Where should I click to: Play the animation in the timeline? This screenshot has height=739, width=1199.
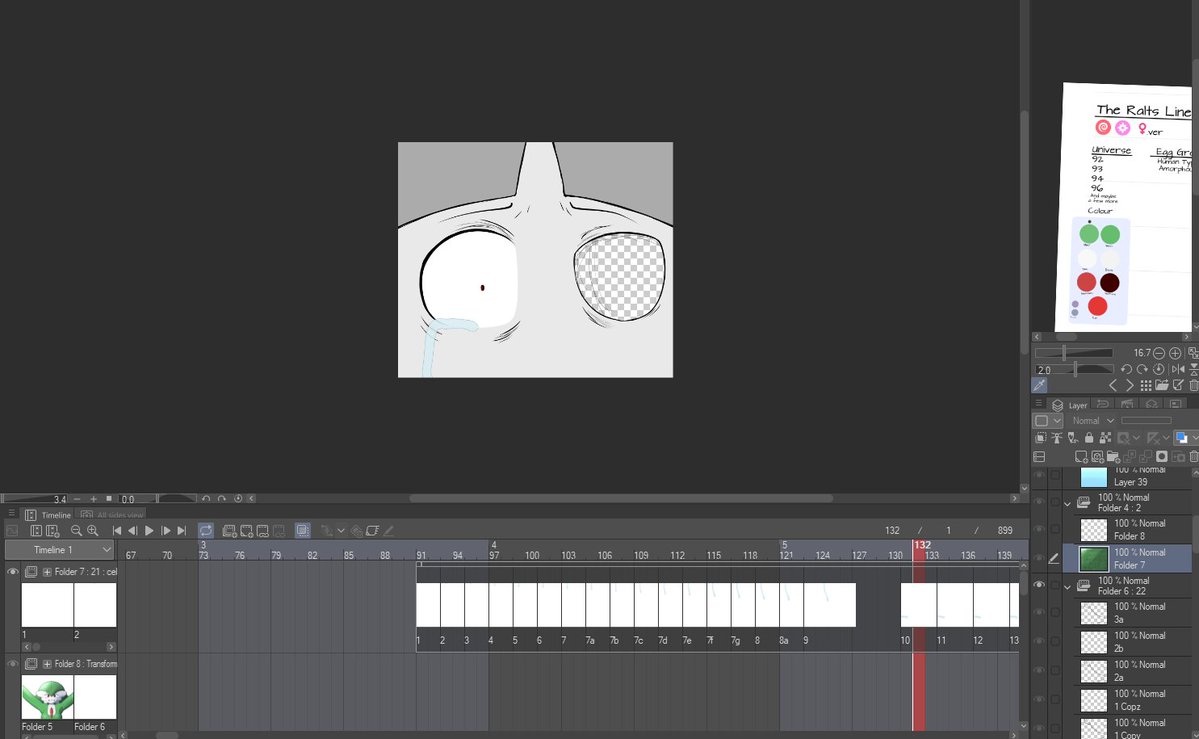coord(149,530)
